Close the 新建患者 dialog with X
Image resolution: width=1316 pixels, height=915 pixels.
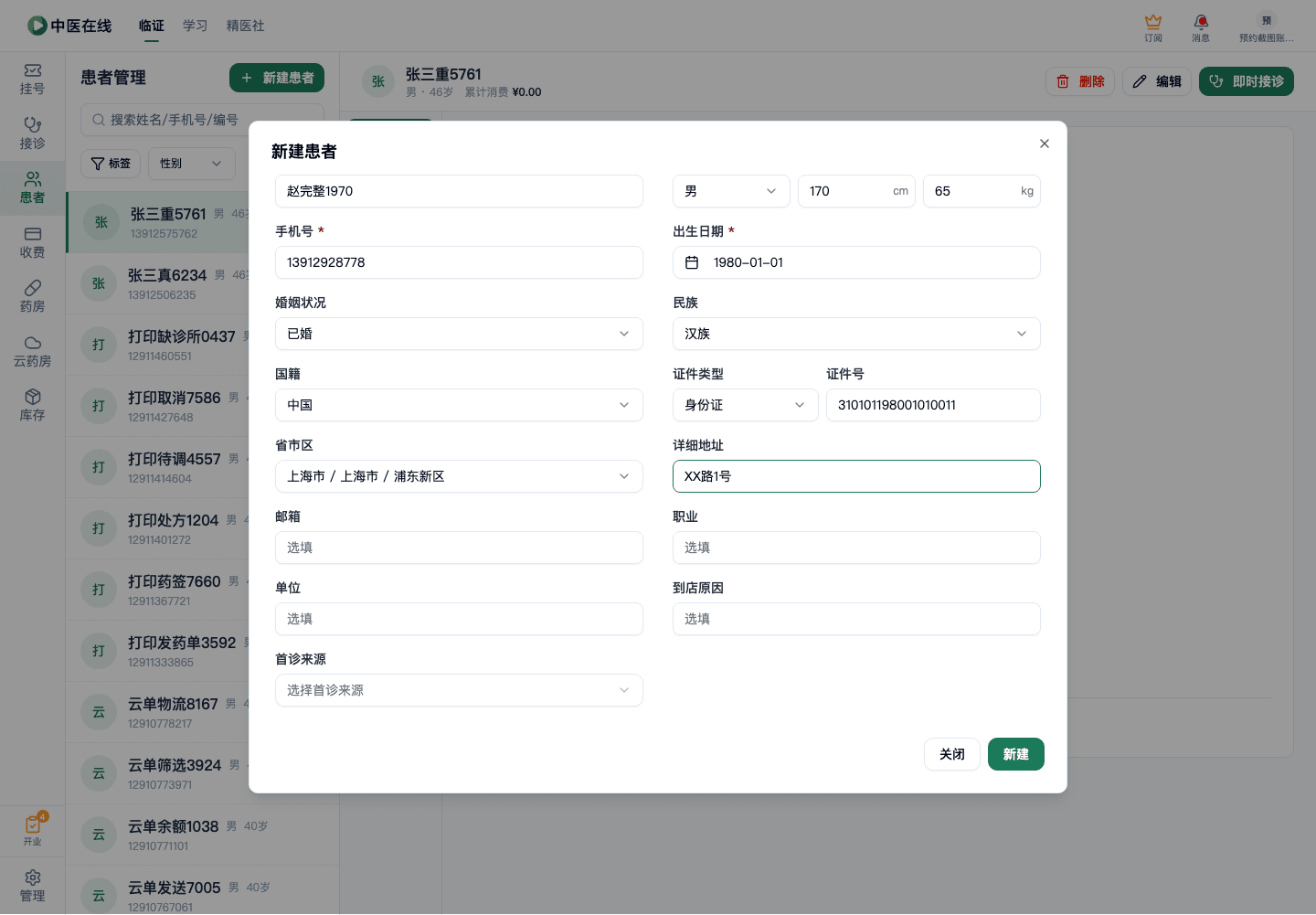coord(1045,144)
